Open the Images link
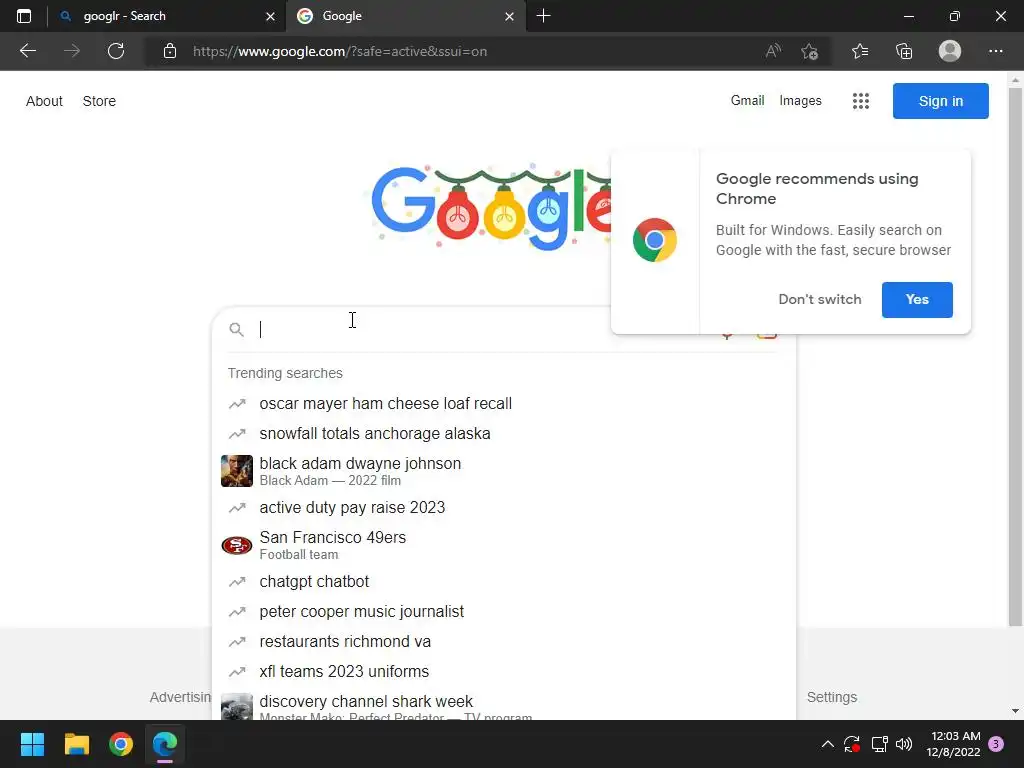Screen dimensions: 1024x768 800,101
